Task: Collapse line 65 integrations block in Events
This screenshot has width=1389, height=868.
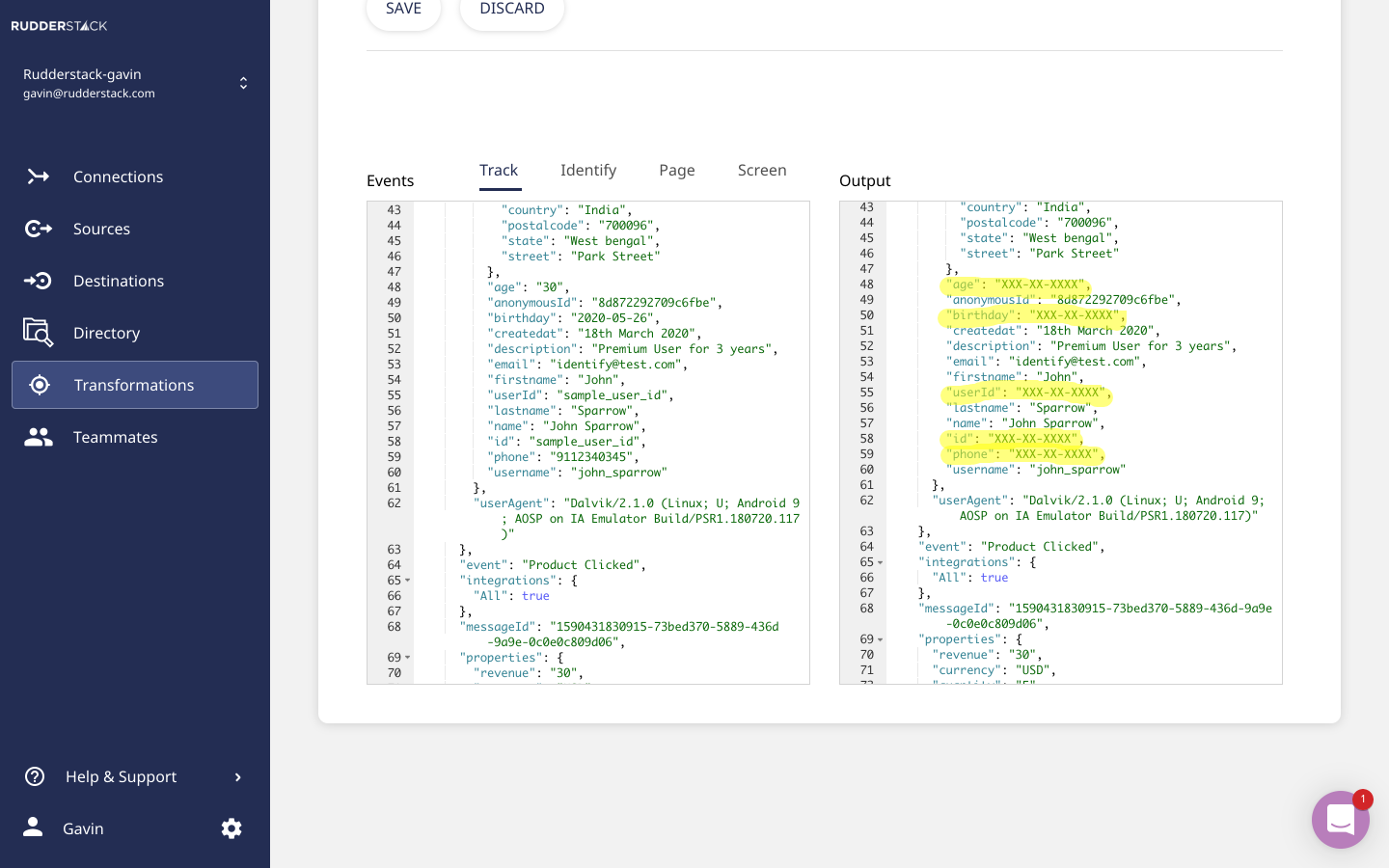Action: 407,581
